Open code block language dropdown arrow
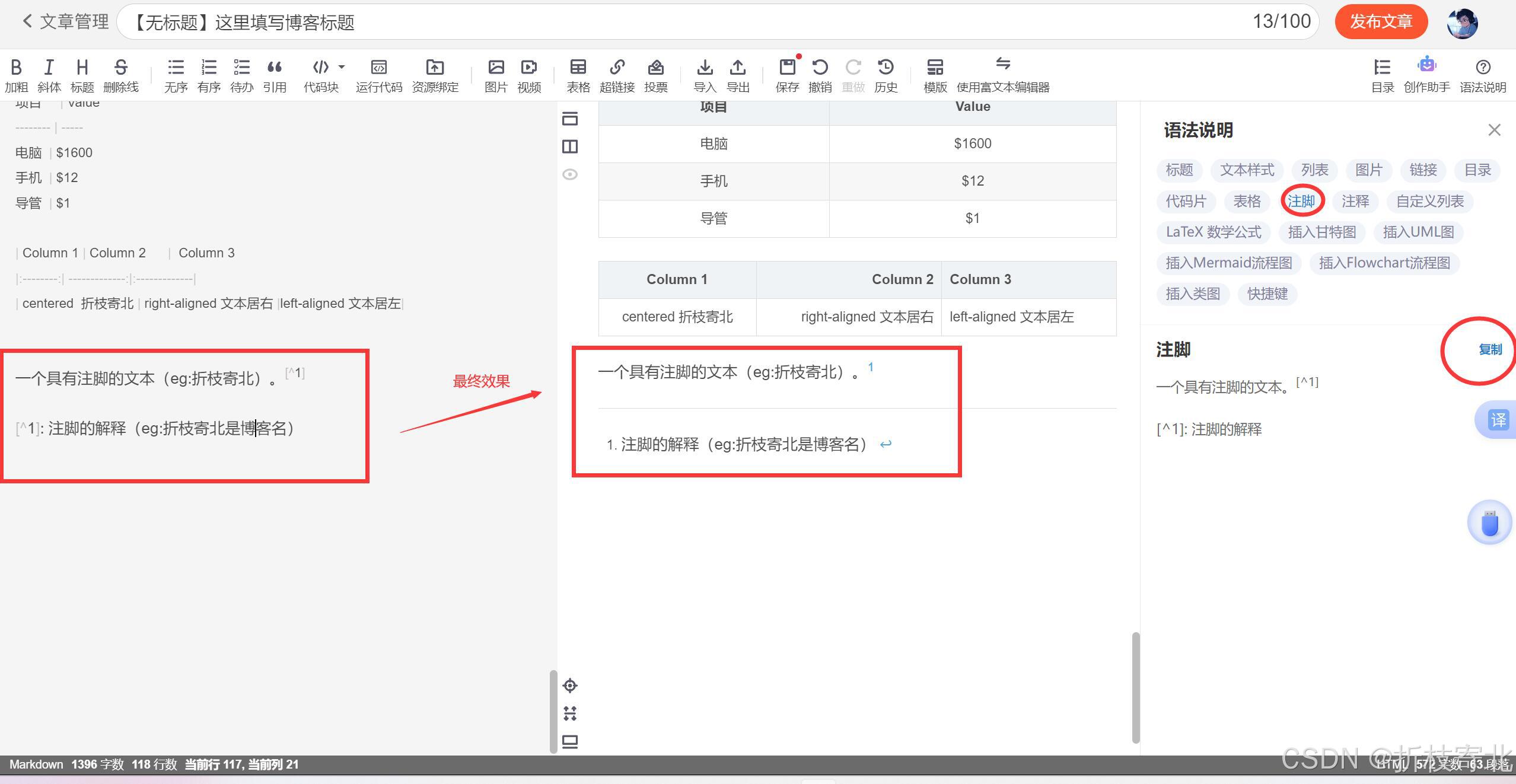1516x784 pixels. tap(342, 66)
